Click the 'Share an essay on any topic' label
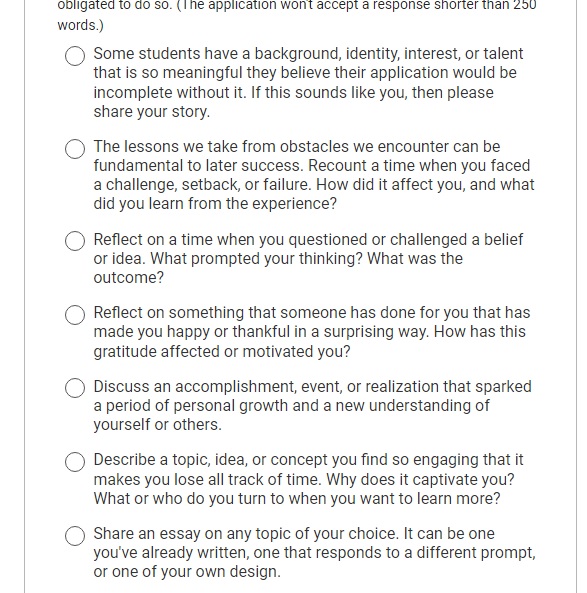Viewport: 587px width, 593px height. tap(315, 553)
